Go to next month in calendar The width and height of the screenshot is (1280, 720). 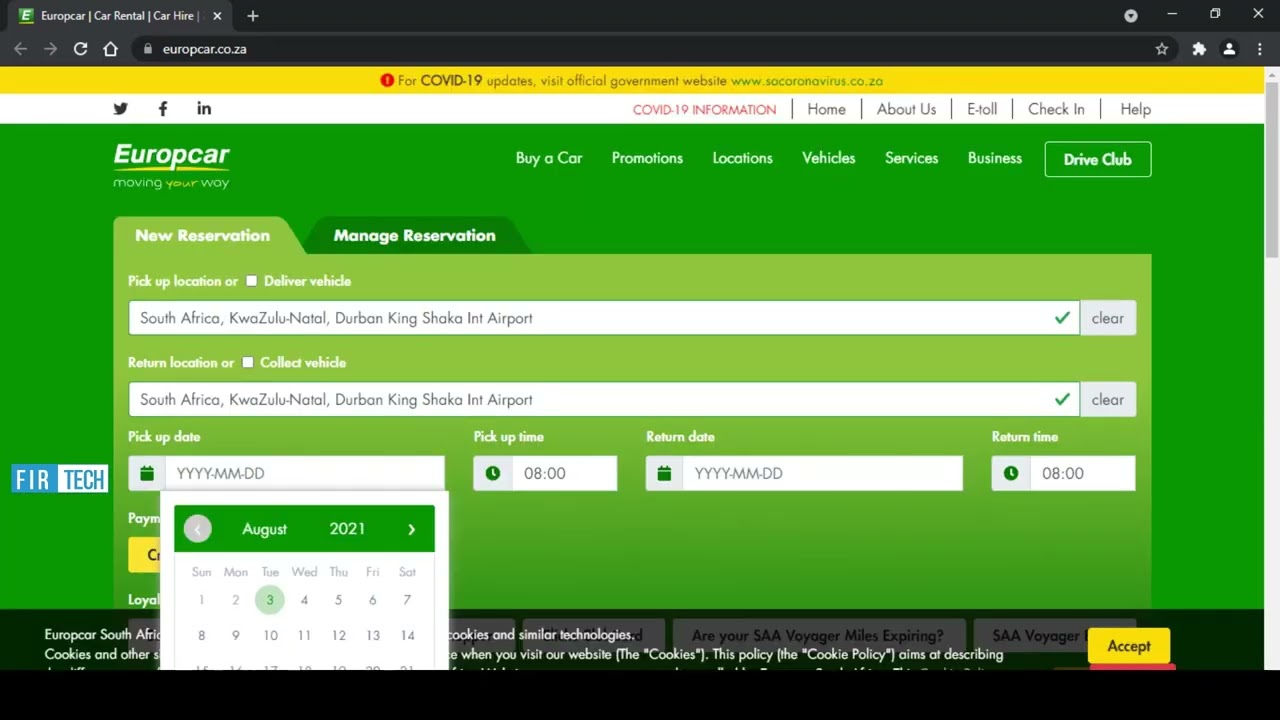(x=411, y=529)
